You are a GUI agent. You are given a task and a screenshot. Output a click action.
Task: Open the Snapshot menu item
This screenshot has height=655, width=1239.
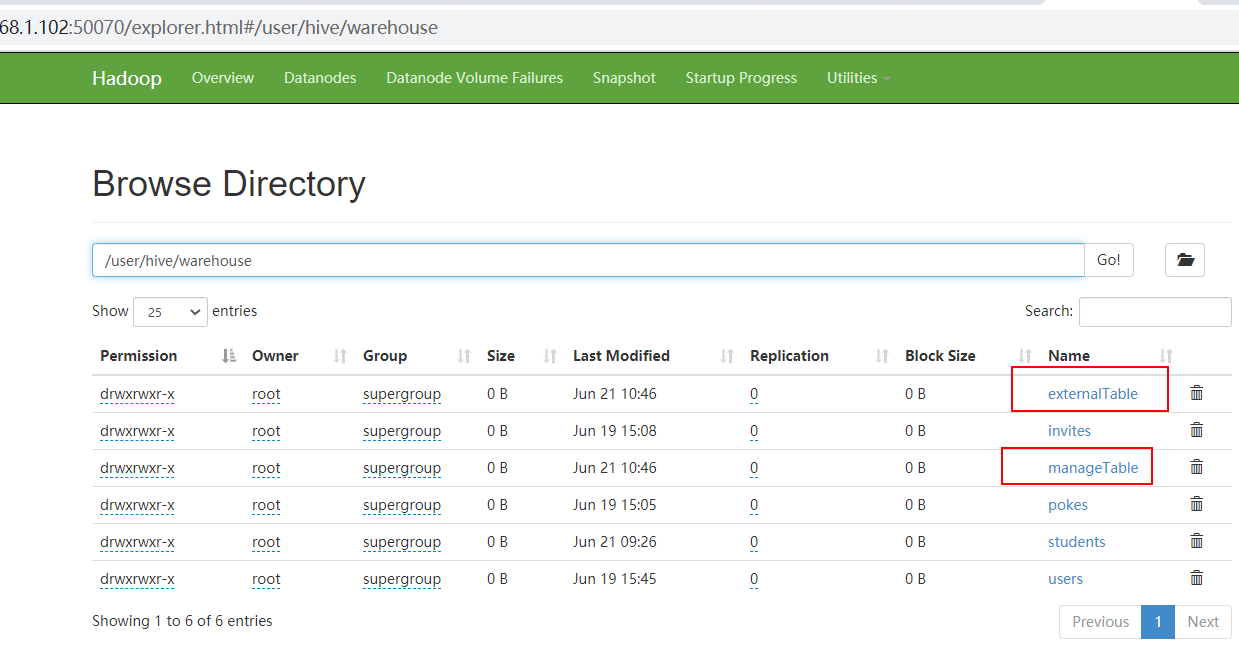[623, 77]
